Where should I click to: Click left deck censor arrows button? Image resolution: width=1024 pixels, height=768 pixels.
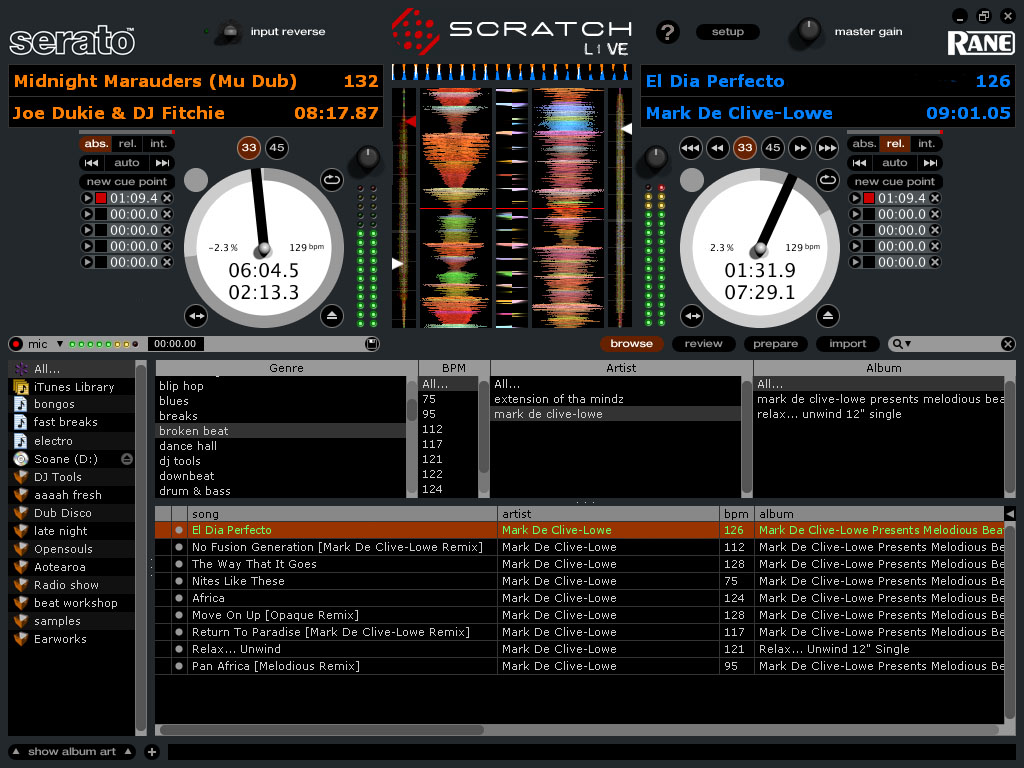(x=196, y=316)
